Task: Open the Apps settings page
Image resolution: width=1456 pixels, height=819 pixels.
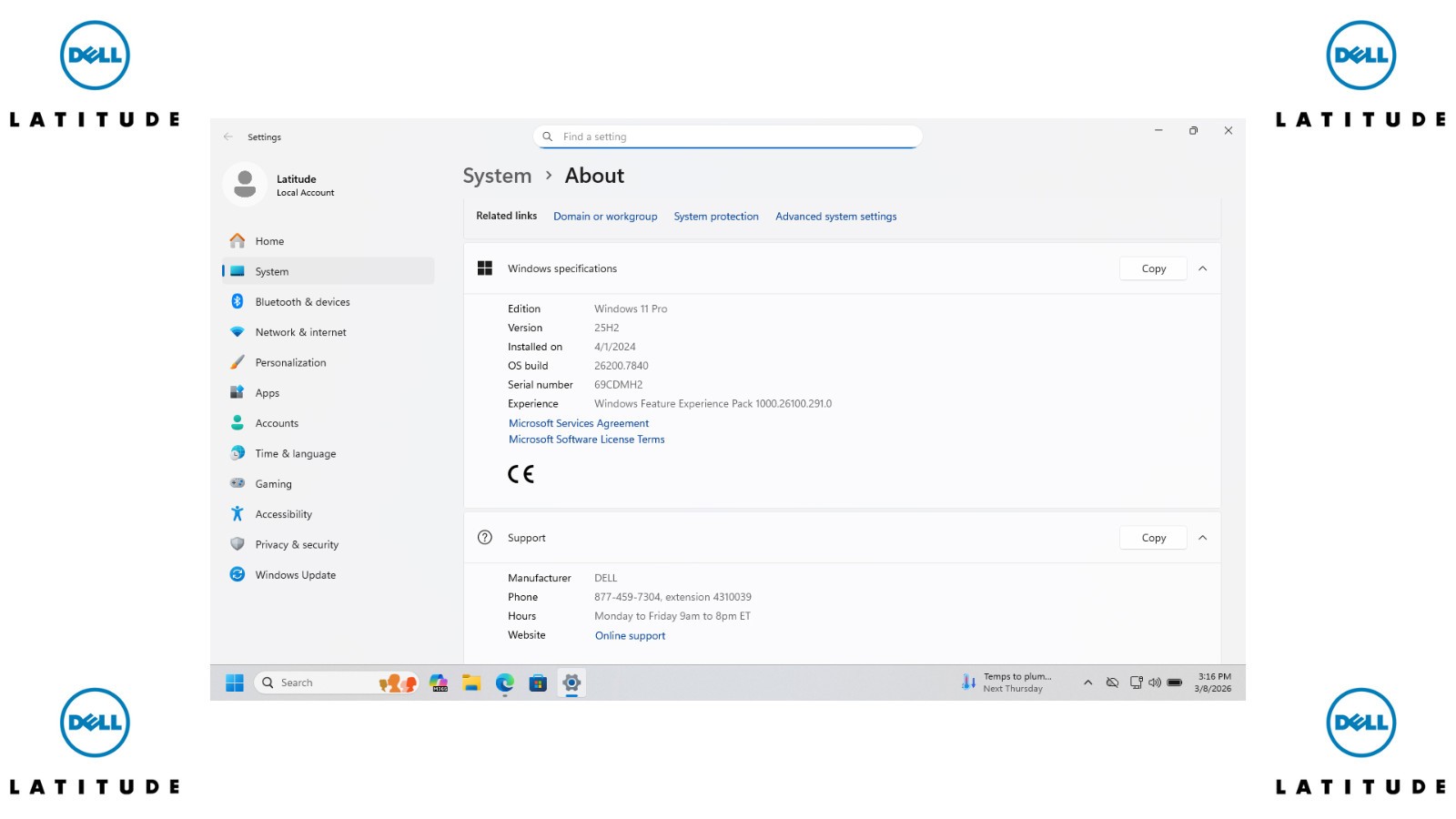Action: [x=328, y=393]
